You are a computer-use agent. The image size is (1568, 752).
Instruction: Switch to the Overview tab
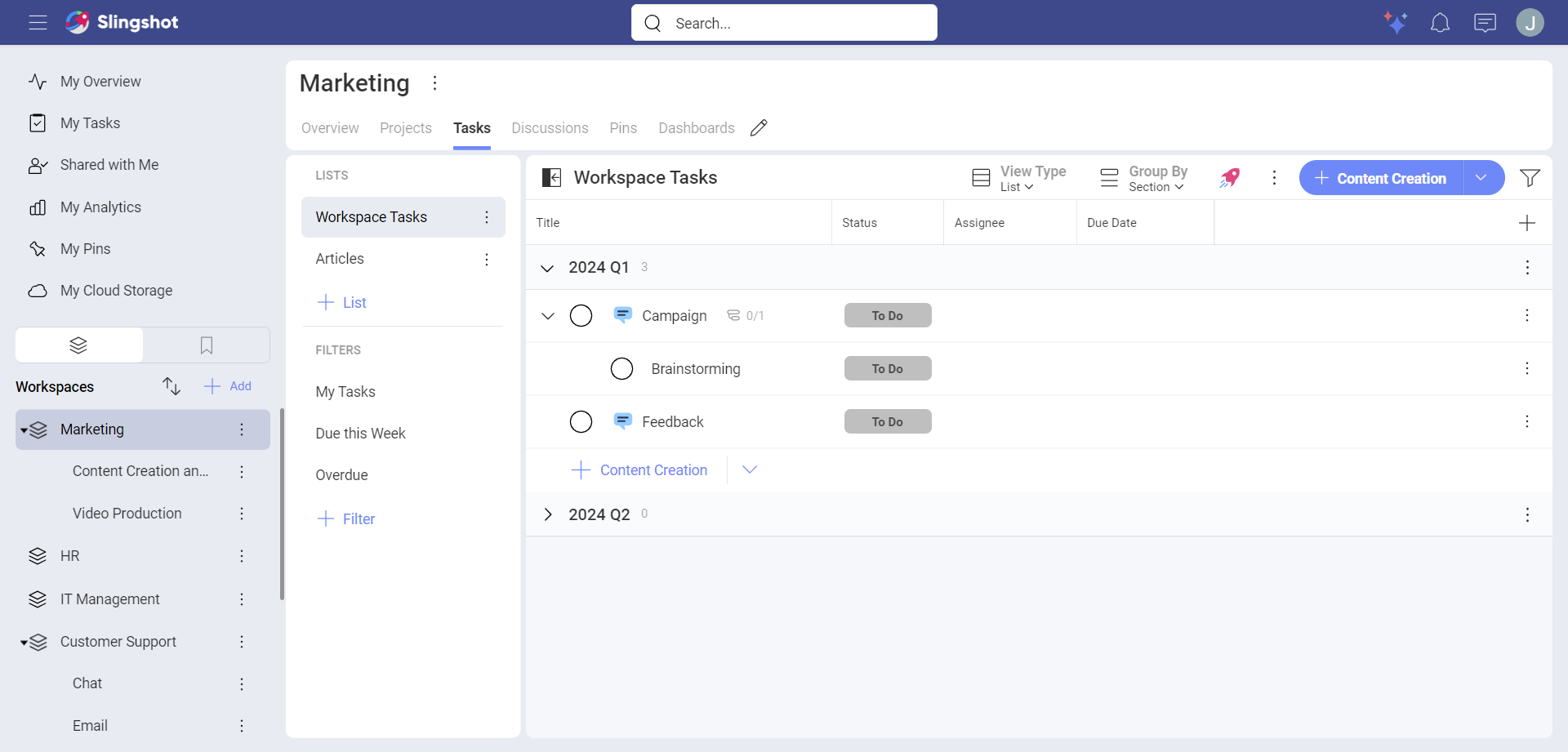pyautogui.click(x=330, y=128)
